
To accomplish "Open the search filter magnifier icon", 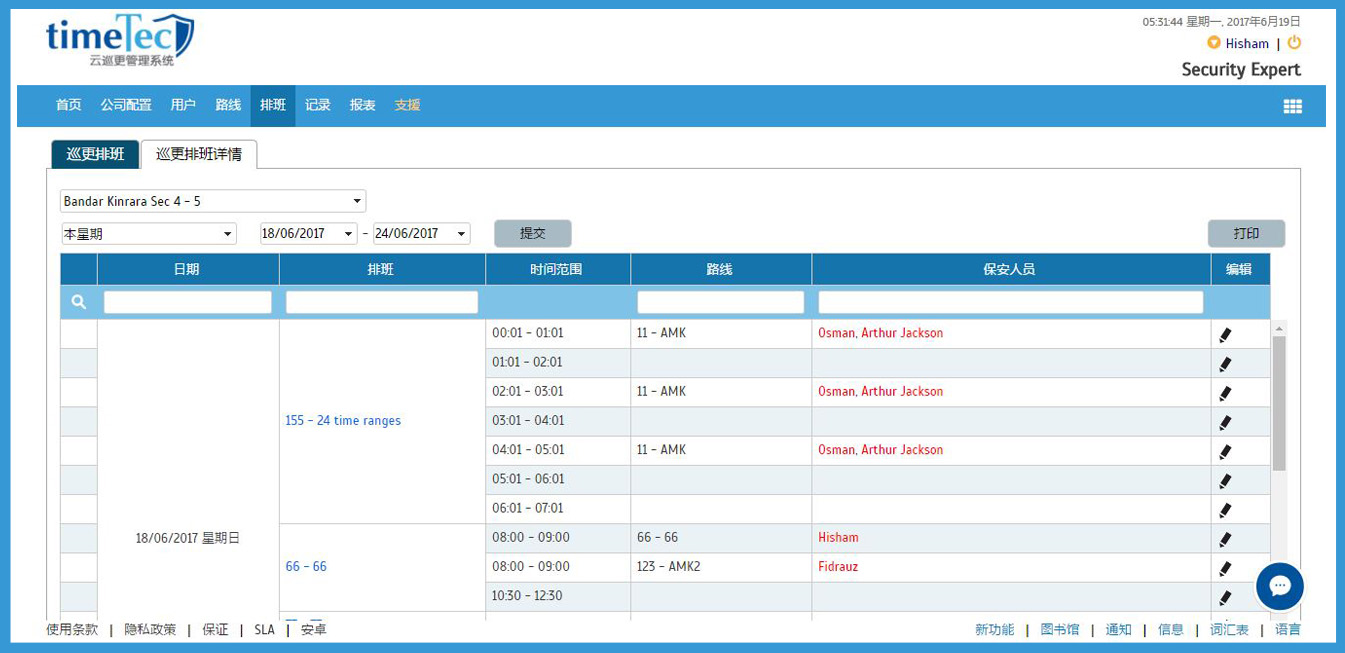I will (x=78, y=301).
